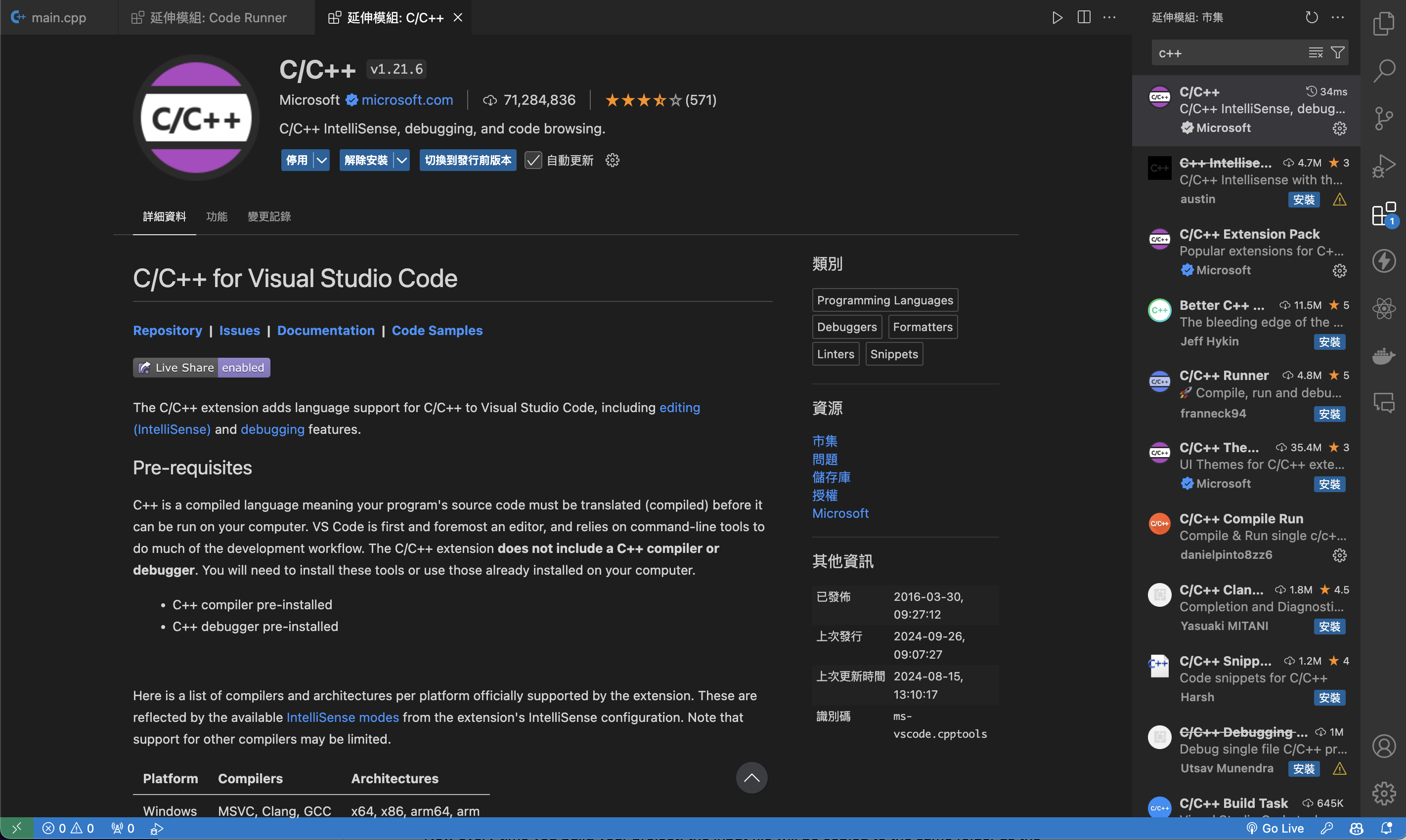Open the Issues link
Viewport: 1406px width, 840px height.
point(239,331)
